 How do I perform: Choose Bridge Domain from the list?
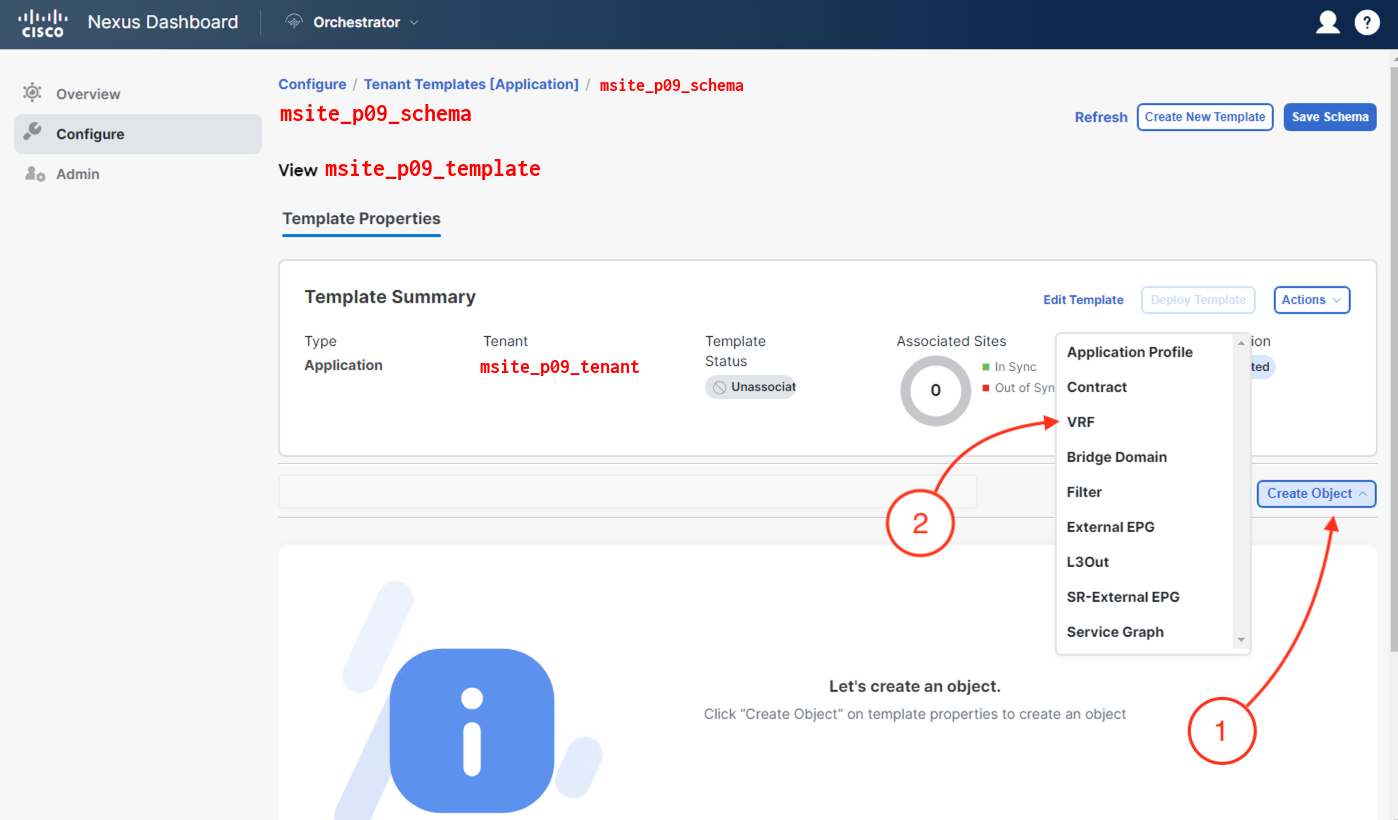click(1116, 457)
